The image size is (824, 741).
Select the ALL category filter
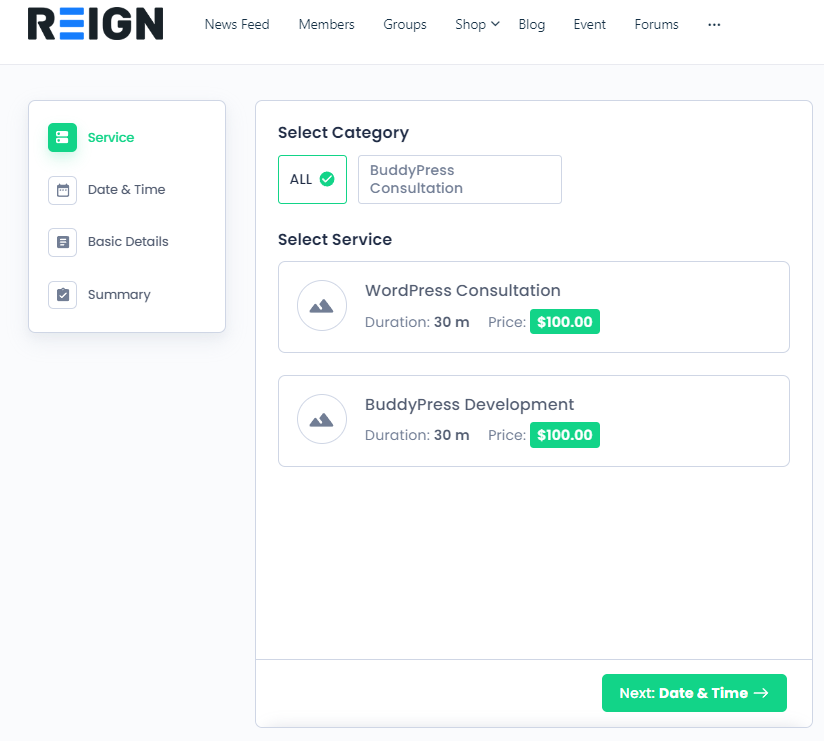(312, 179)
